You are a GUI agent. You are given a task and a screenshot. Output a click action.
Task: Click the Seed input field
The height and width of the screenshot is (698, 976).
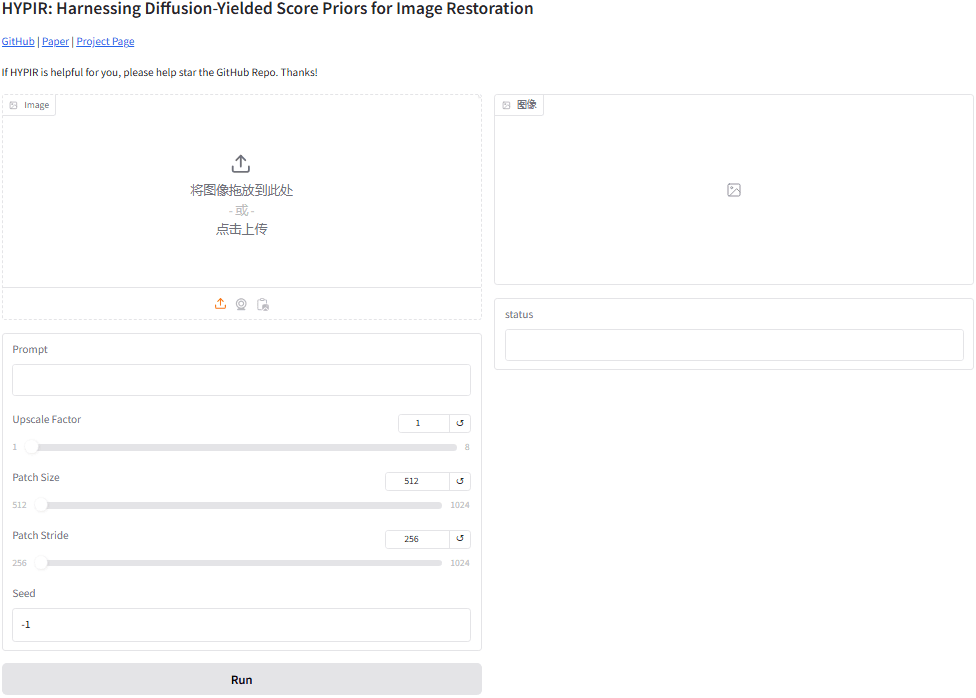241,625
